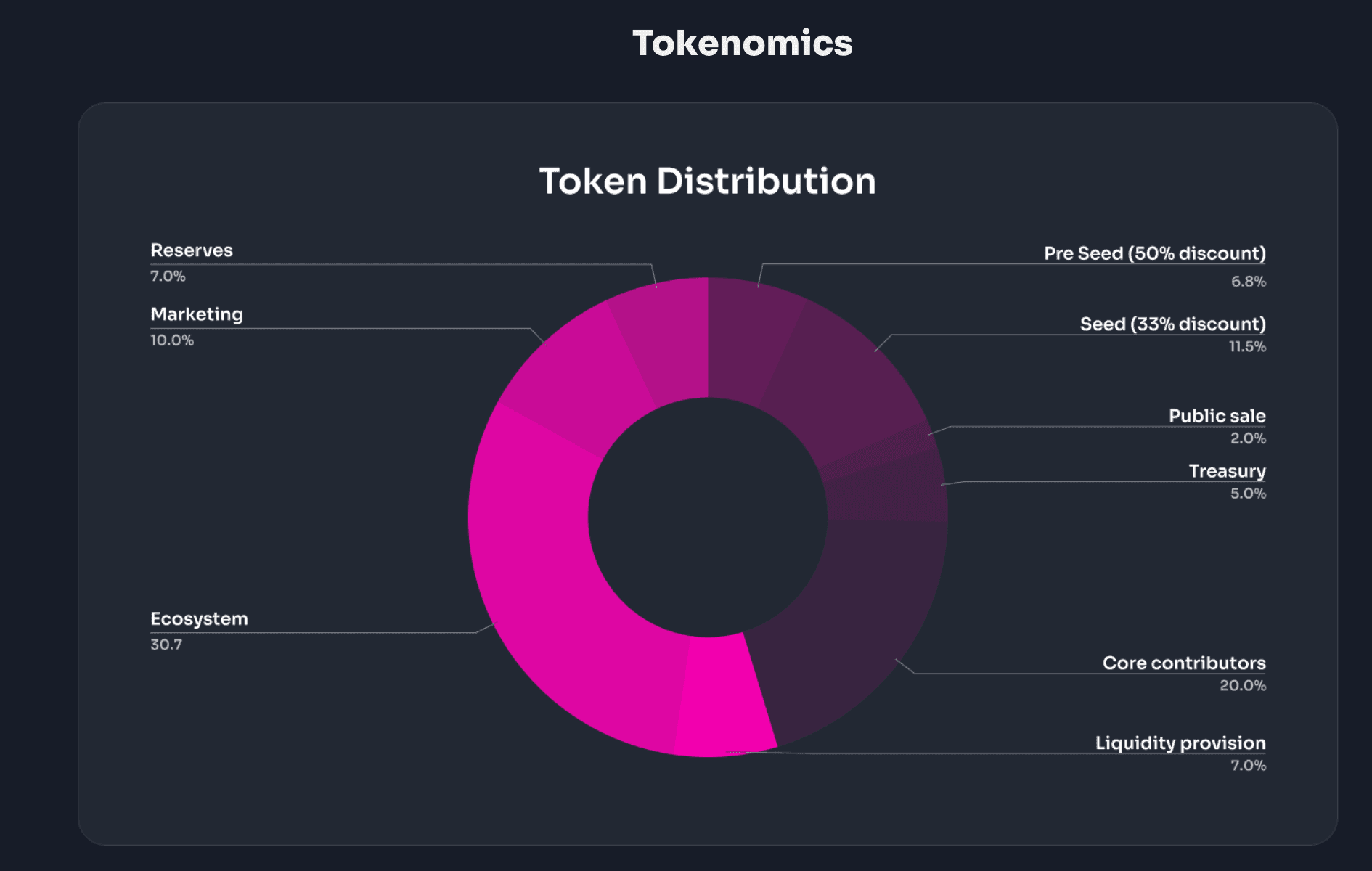
Task: Click the Public sale label
Action: pyautogui.click(x=1217, y=416)
